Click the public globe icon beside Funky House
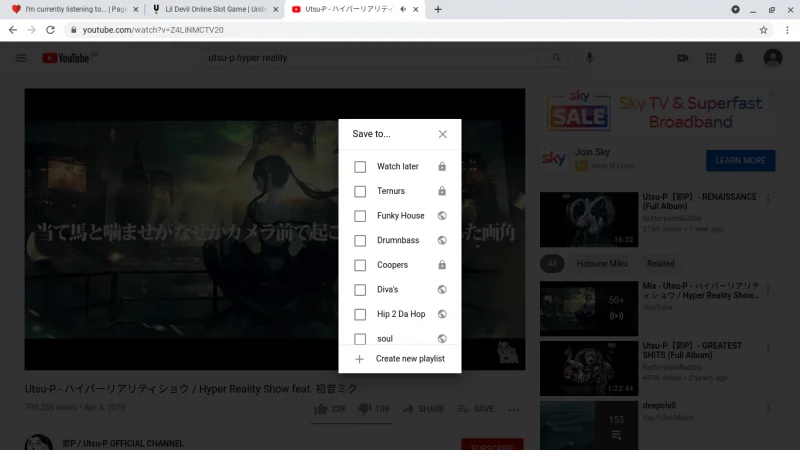The width and height of the screenshot is (800, 450). click(x=442, y=216)
